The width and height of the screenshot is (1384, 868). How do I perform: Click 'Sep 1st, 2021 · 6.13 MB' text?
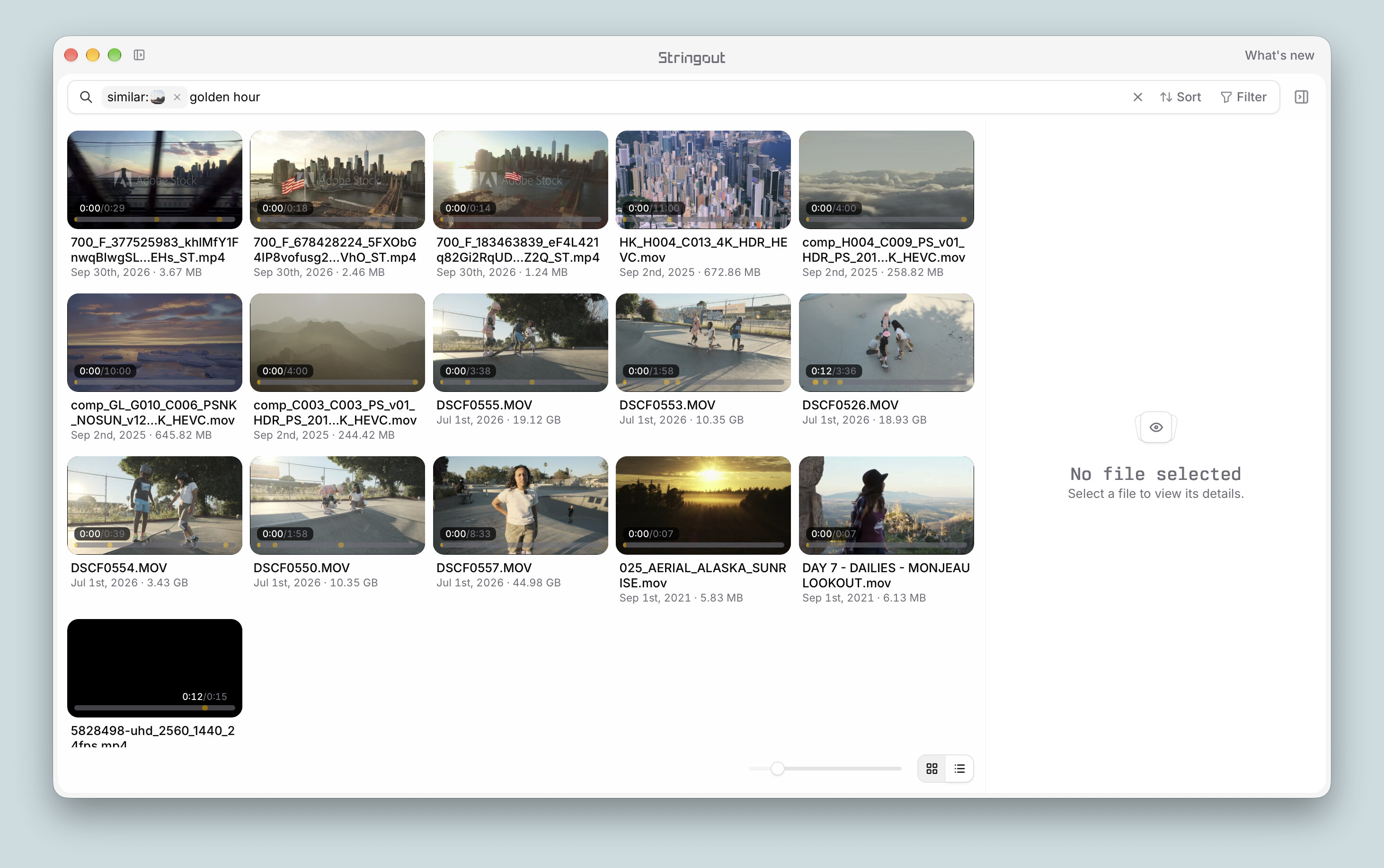[864, 598]
